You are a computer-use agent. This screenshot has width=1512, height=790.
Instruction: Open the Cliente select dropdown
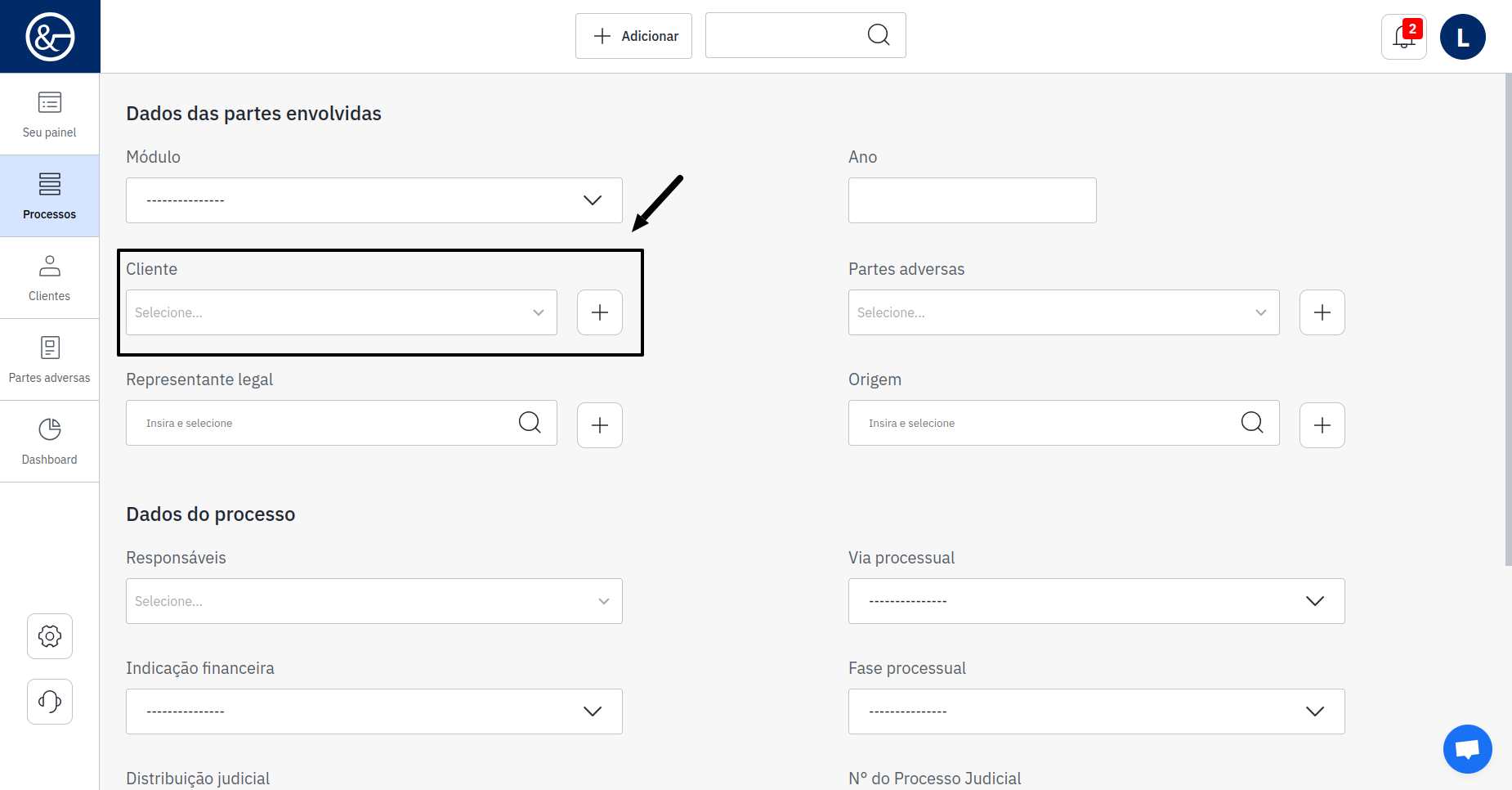point(341,312)
